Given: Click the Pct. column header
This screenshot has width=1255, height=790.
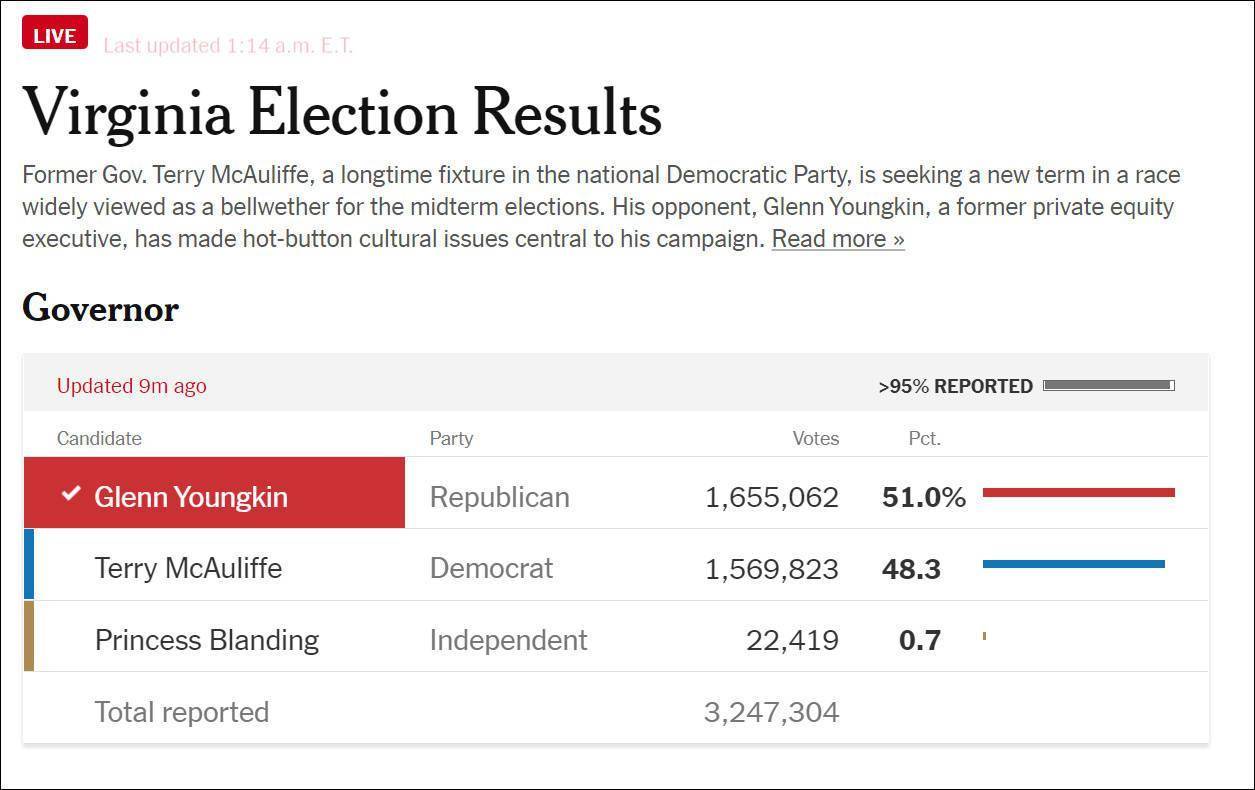Looking at the screenshot, I should point(924,438).
